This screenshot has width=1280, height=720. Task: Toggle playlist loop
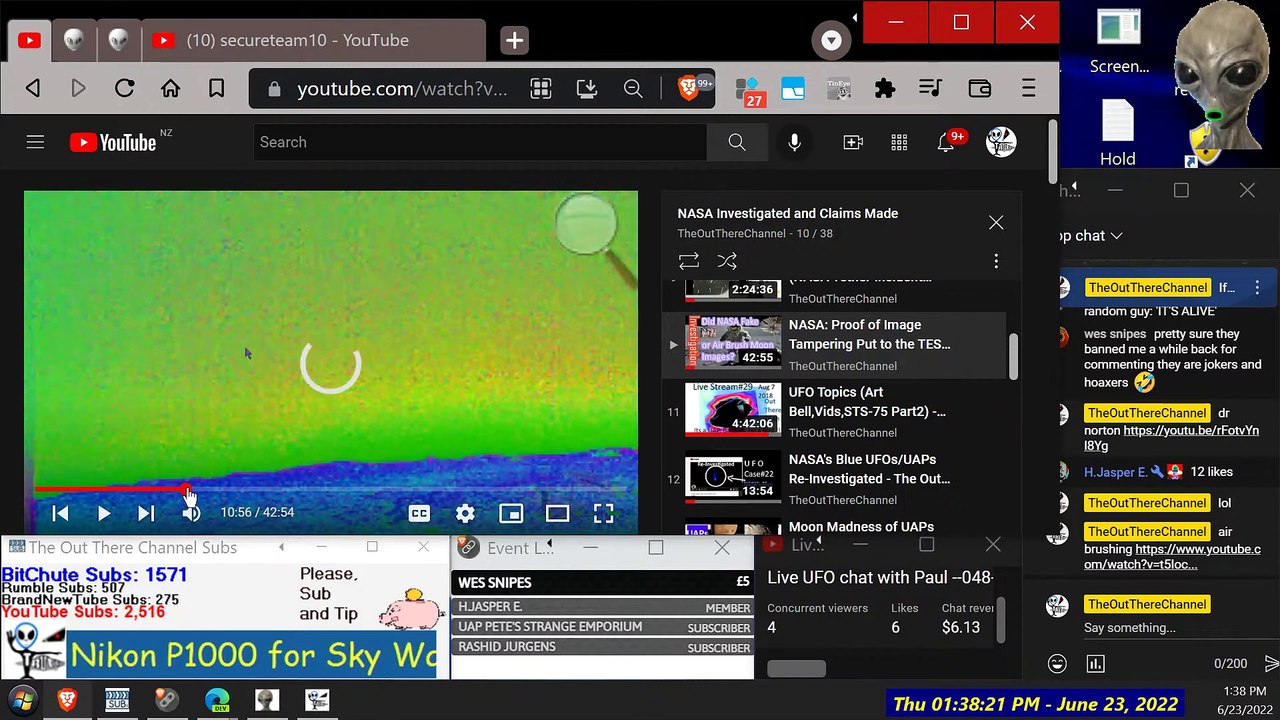click(x=689, y=261)
